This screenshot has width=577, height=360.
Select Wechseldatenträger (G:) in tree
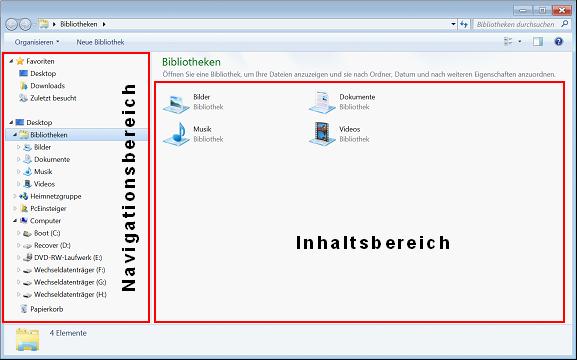coord(70,282)
